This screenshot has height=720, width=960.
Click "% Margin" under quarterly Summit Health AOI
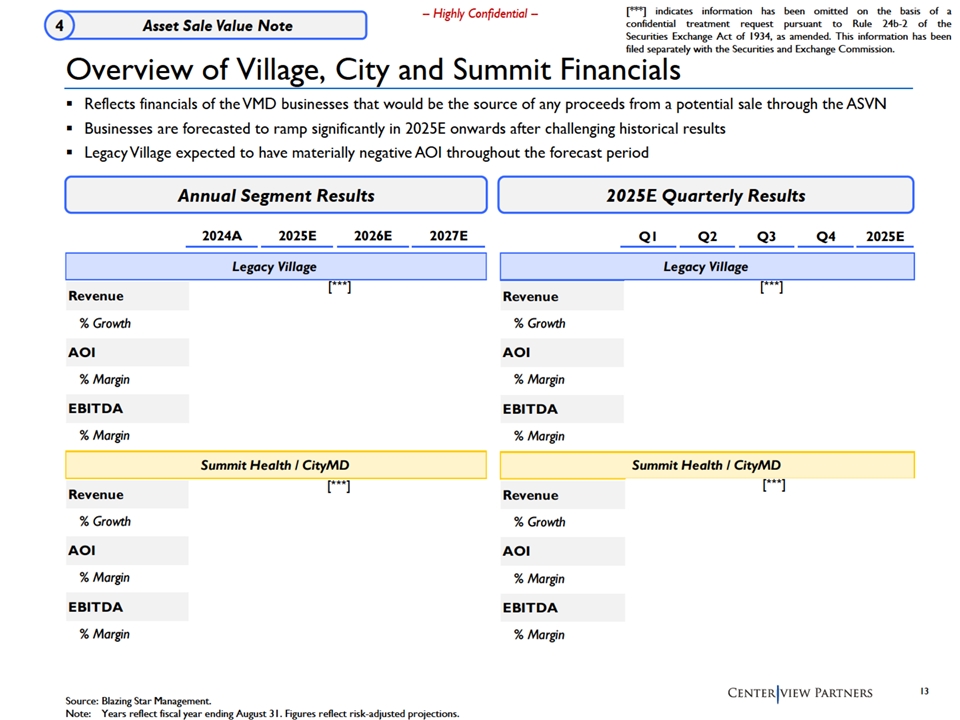539,579
